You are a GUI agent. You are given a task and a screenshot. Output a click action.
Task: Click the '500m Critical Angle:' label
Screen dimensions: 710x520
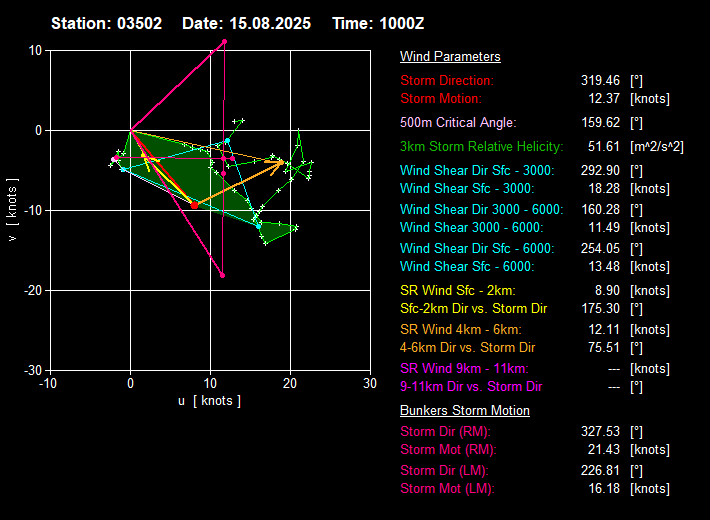pos(458,123)
